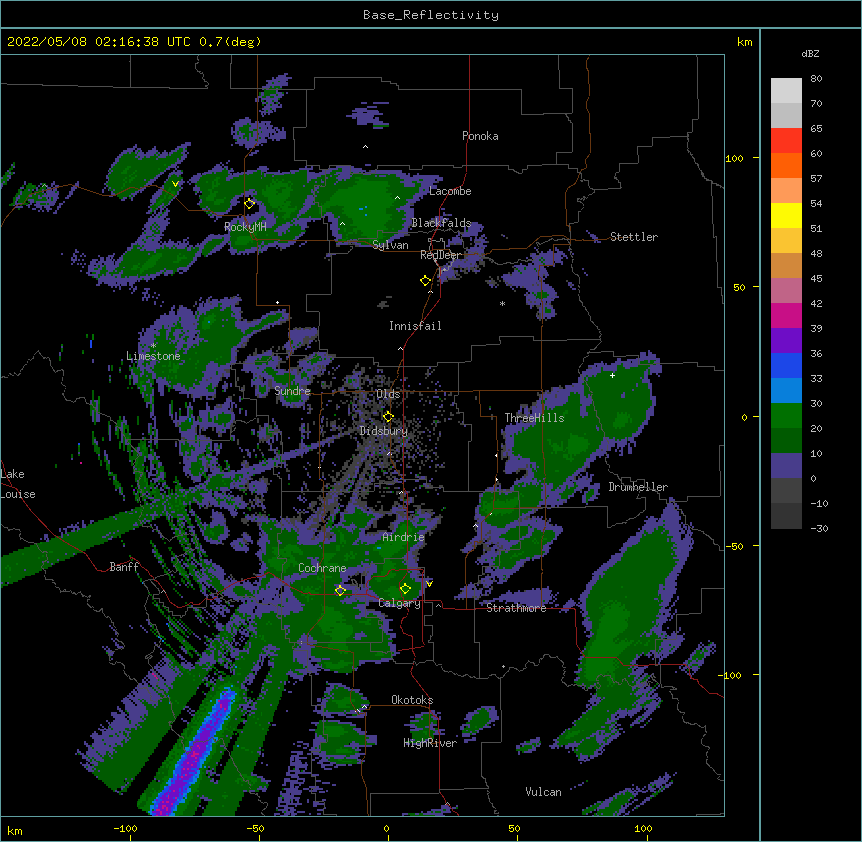Click the Drumheller city label

coord(638,487)
